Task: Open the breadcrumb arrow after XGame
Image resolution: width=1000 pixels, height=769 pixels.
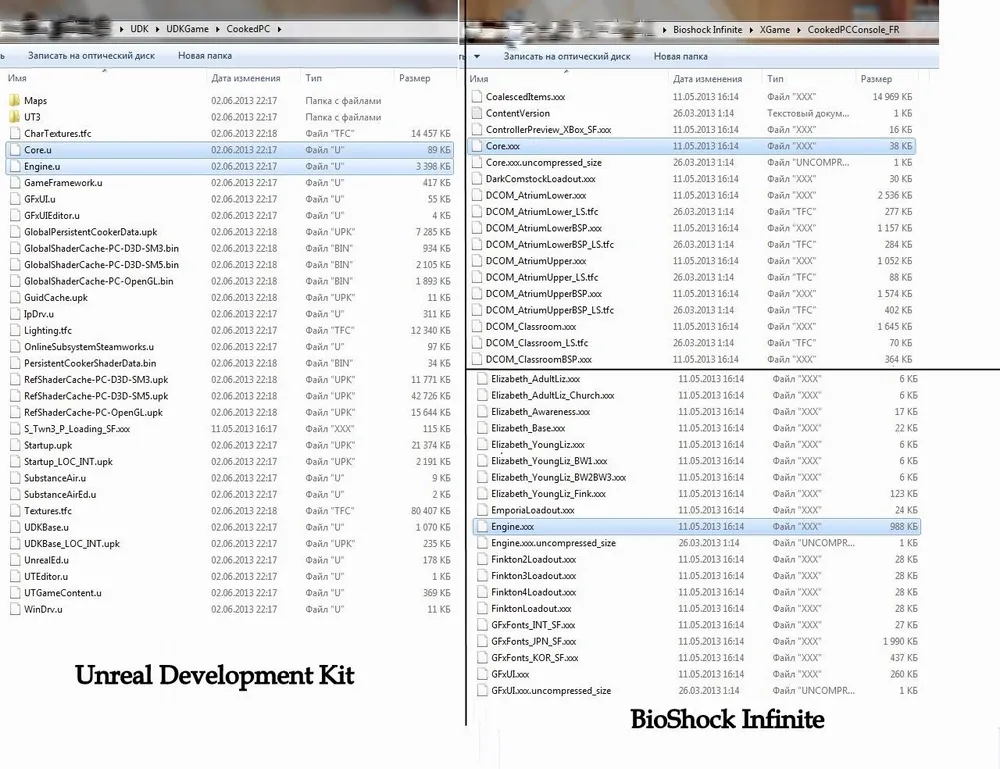Action: pyautogui.click(x=798, y=30)
